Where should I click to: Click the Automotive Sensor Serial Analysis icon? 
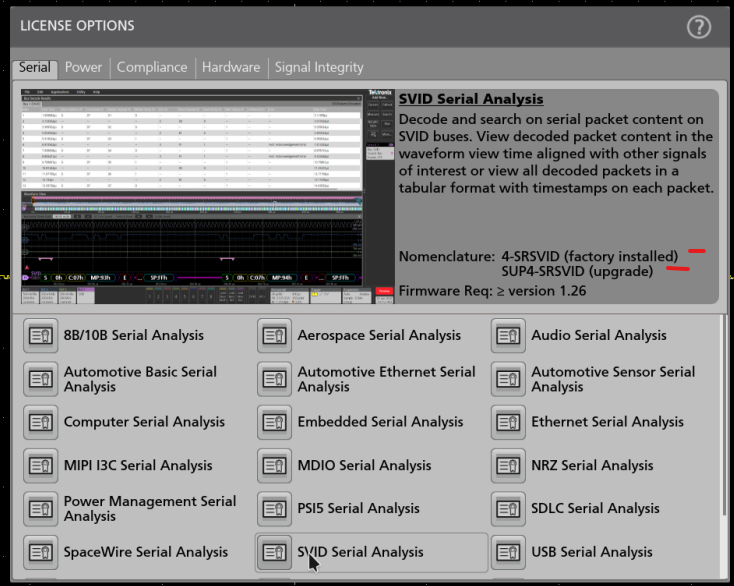(x=508, y=379)
